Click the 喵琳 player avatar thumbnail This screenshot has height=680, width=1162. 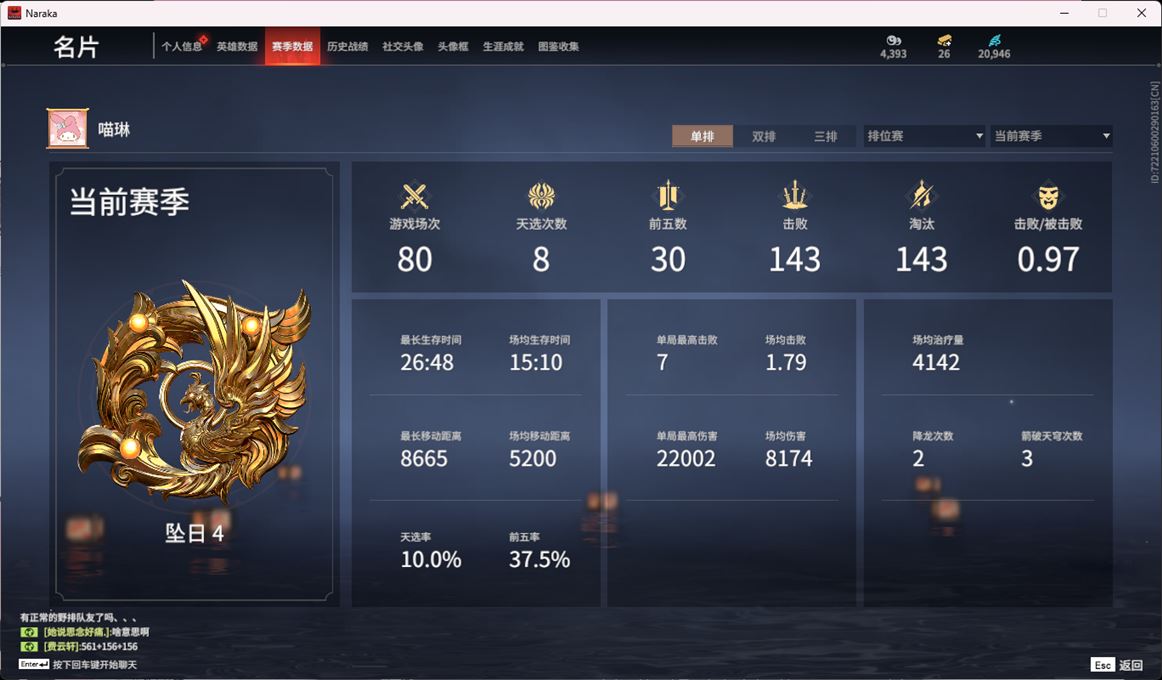pos(67,128)
